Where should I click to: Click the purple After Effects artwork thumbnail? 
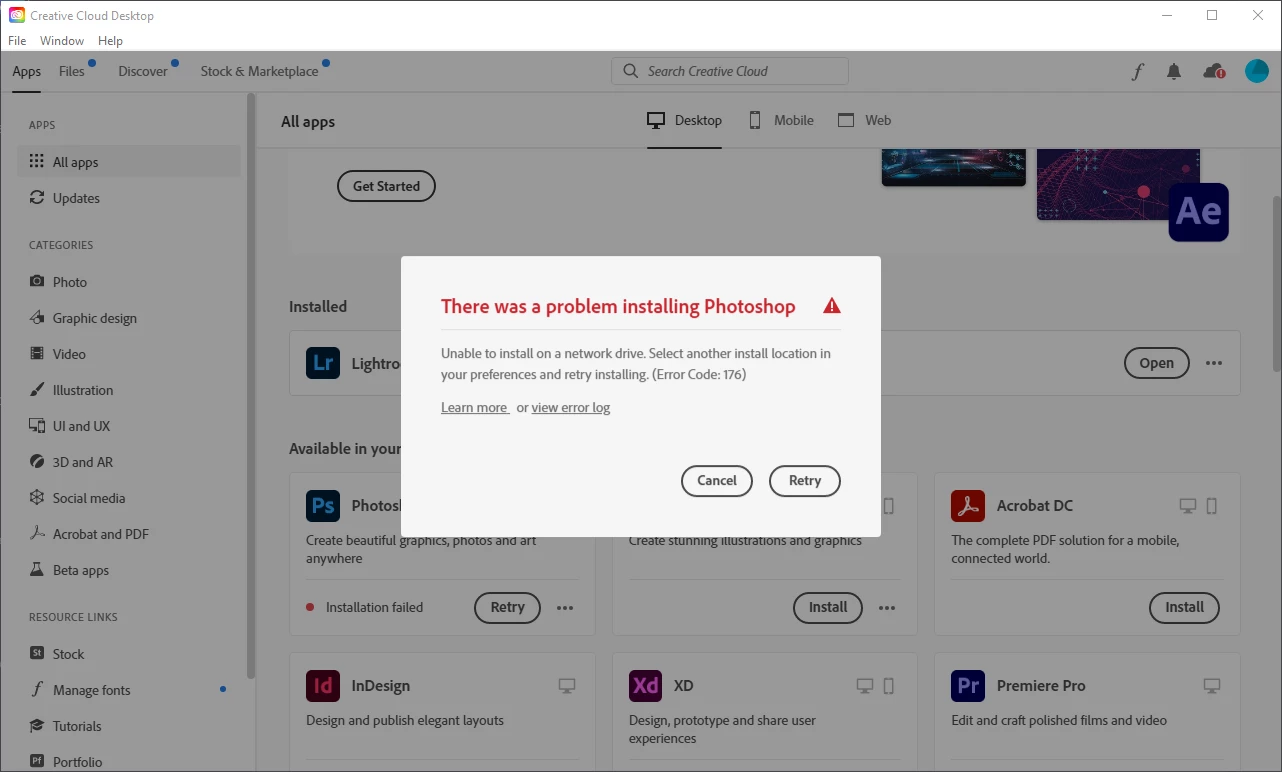1118,184
